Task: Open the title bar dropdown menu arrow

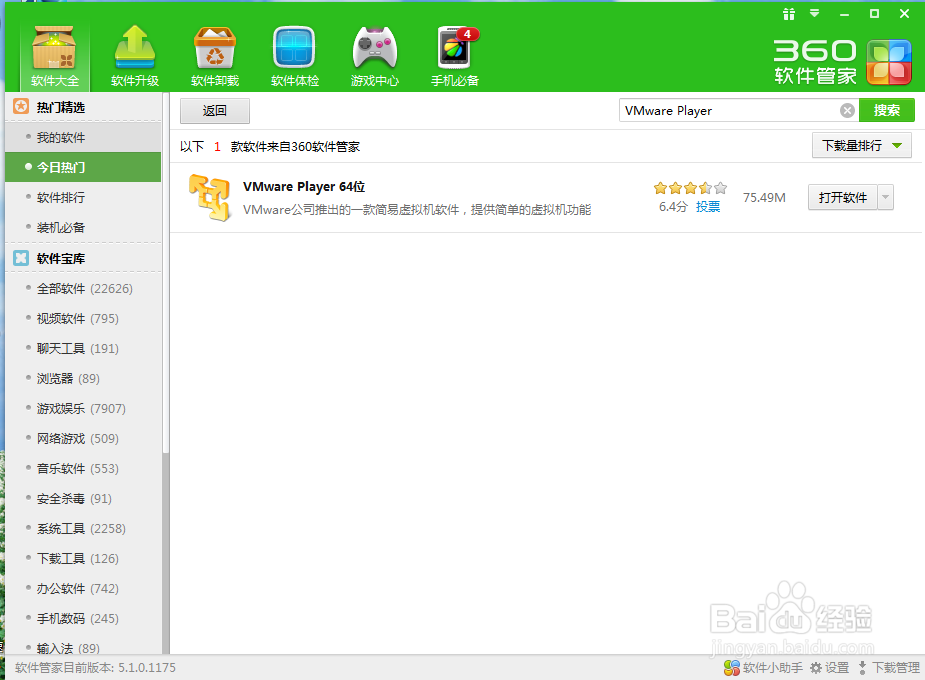Action: 815,13
